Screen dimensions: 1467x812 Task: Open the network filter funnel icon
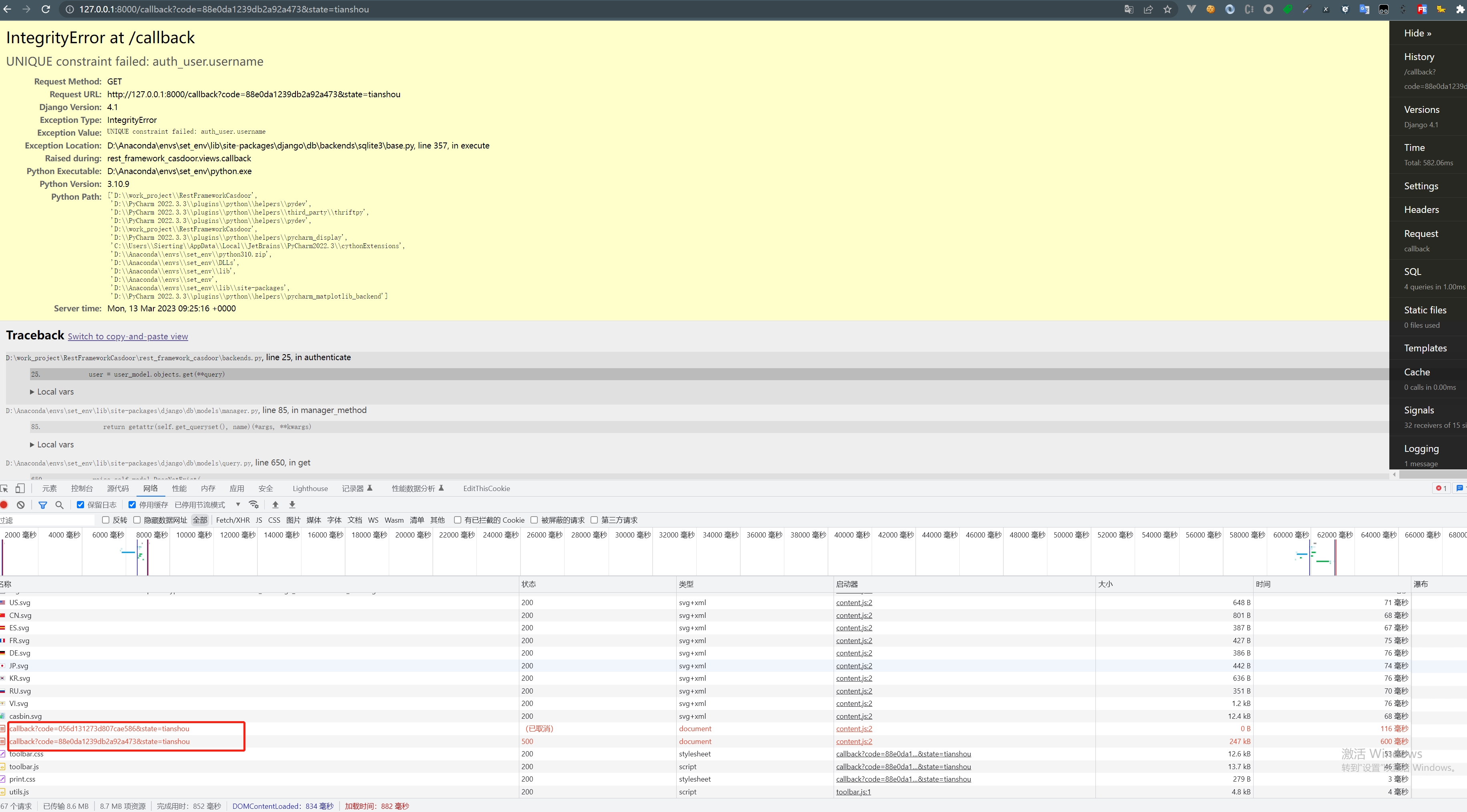pyautogui.click(x=43, y=505)
